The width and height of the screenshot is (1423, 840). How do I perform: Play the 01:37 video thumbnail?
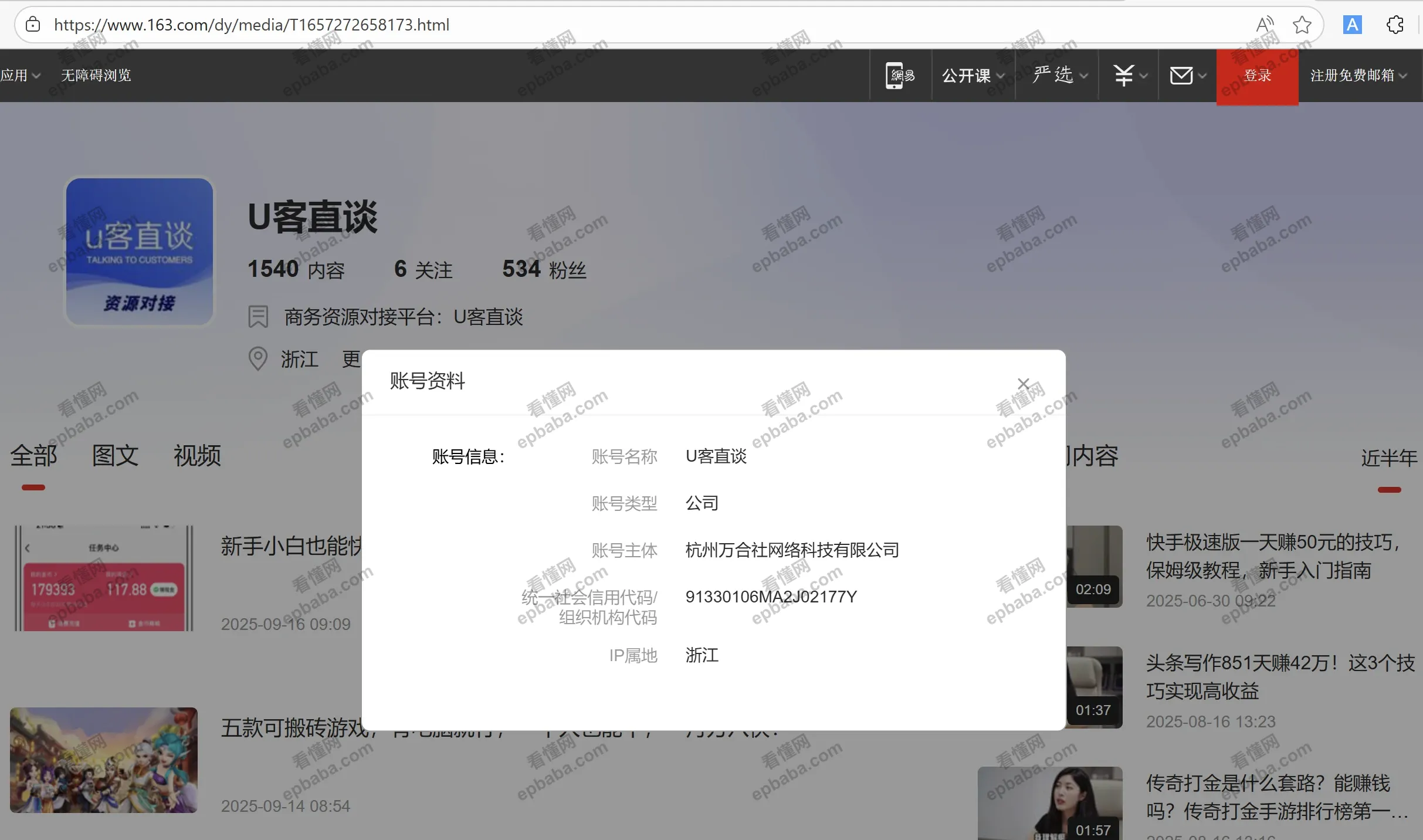pyautogui.click(x=1095, y=687)
